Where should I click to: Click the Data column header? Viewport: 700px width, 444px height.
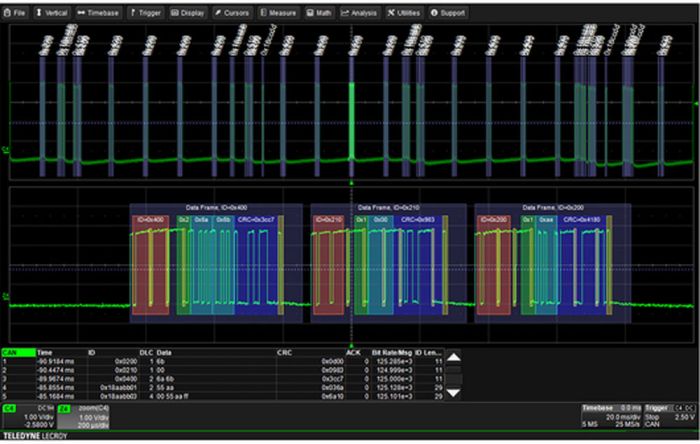tap(164, 353)
